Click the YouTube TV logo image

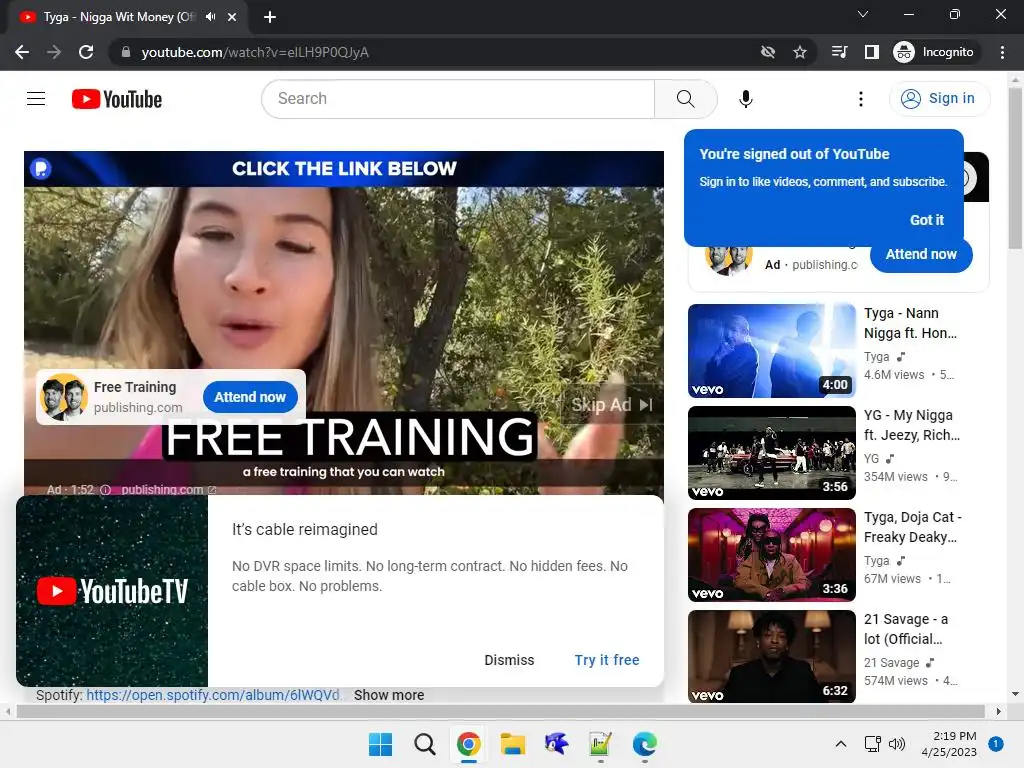[x=112, y=591]
